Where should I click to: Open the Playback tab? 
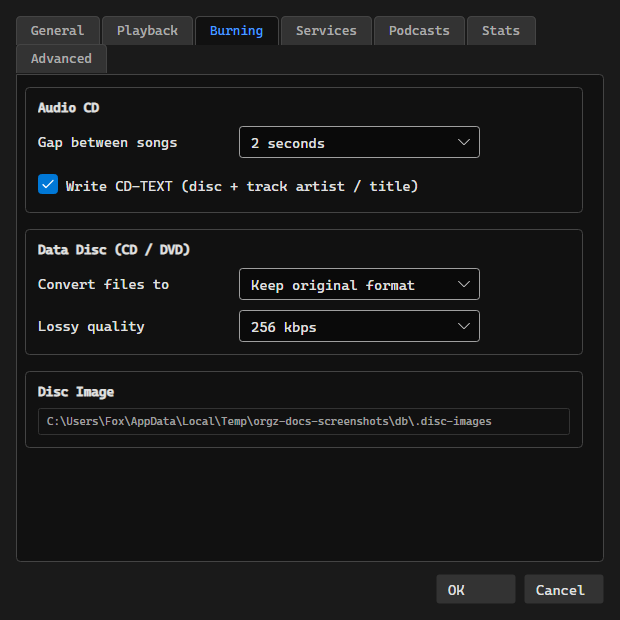click(147, 30)
